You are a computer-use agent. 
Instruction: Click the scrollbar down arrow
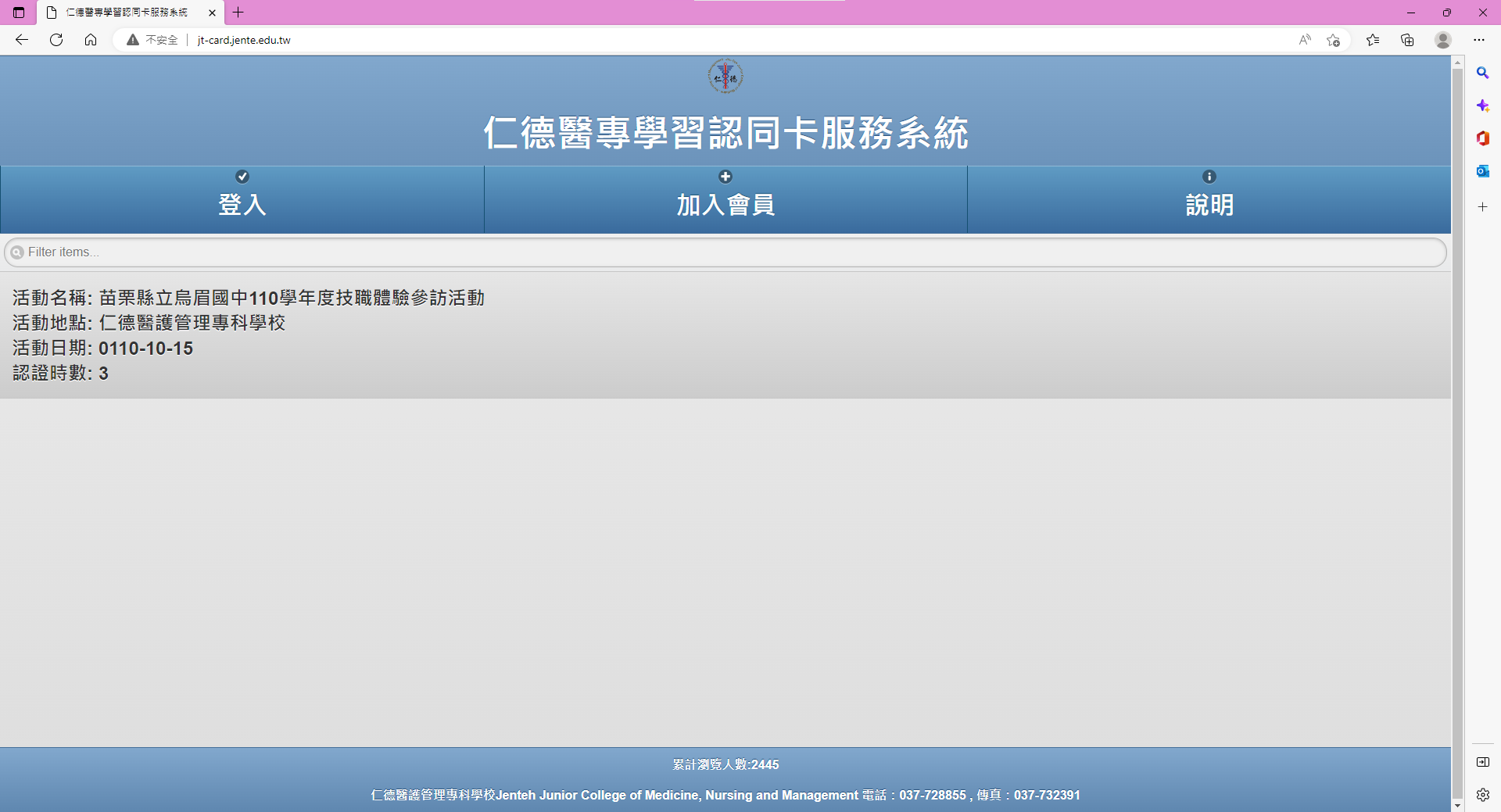(x=1457, y=806)
